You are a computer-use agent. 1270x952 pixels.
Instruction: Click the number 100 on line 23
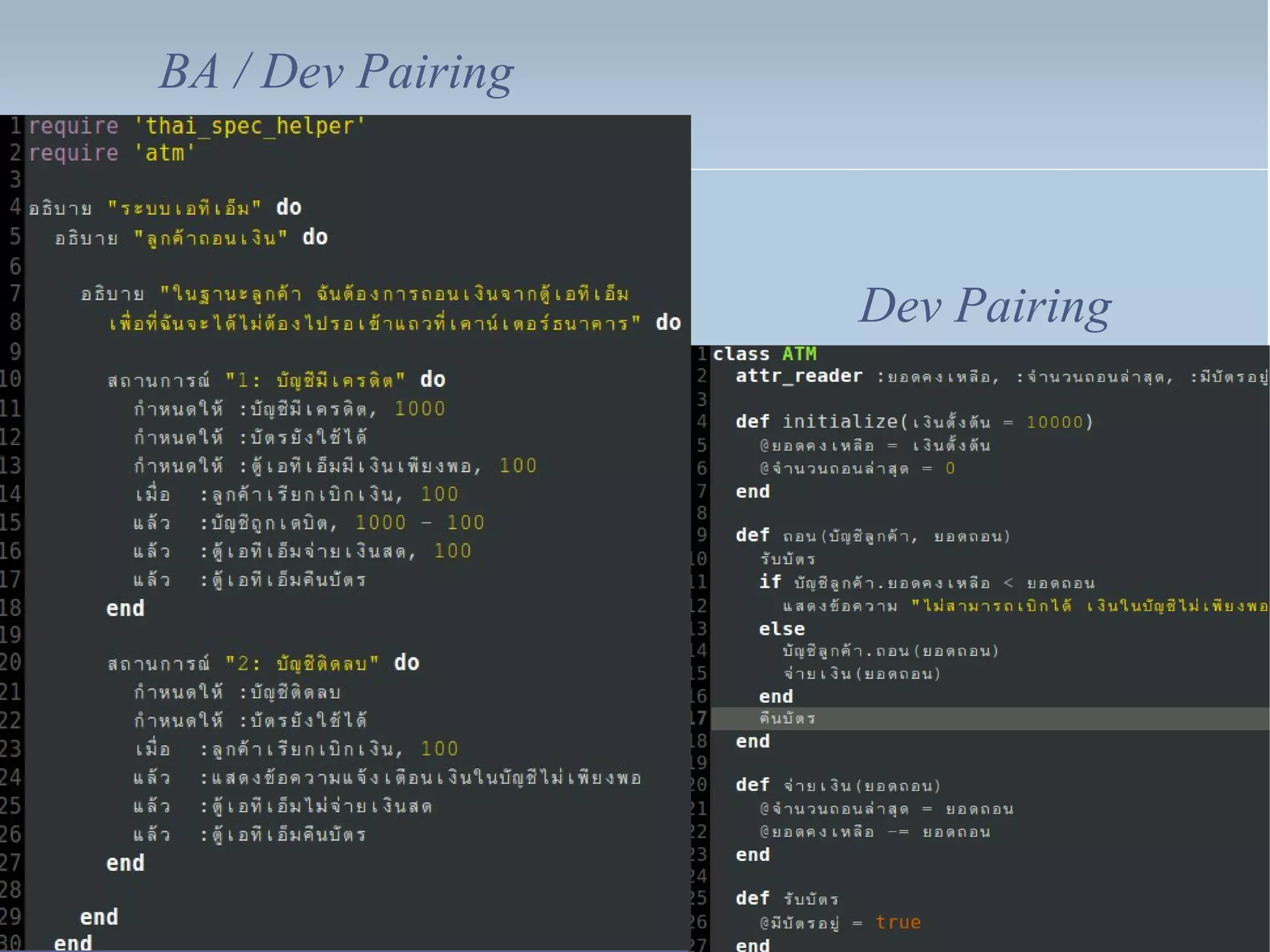click(x=439, y=749)
